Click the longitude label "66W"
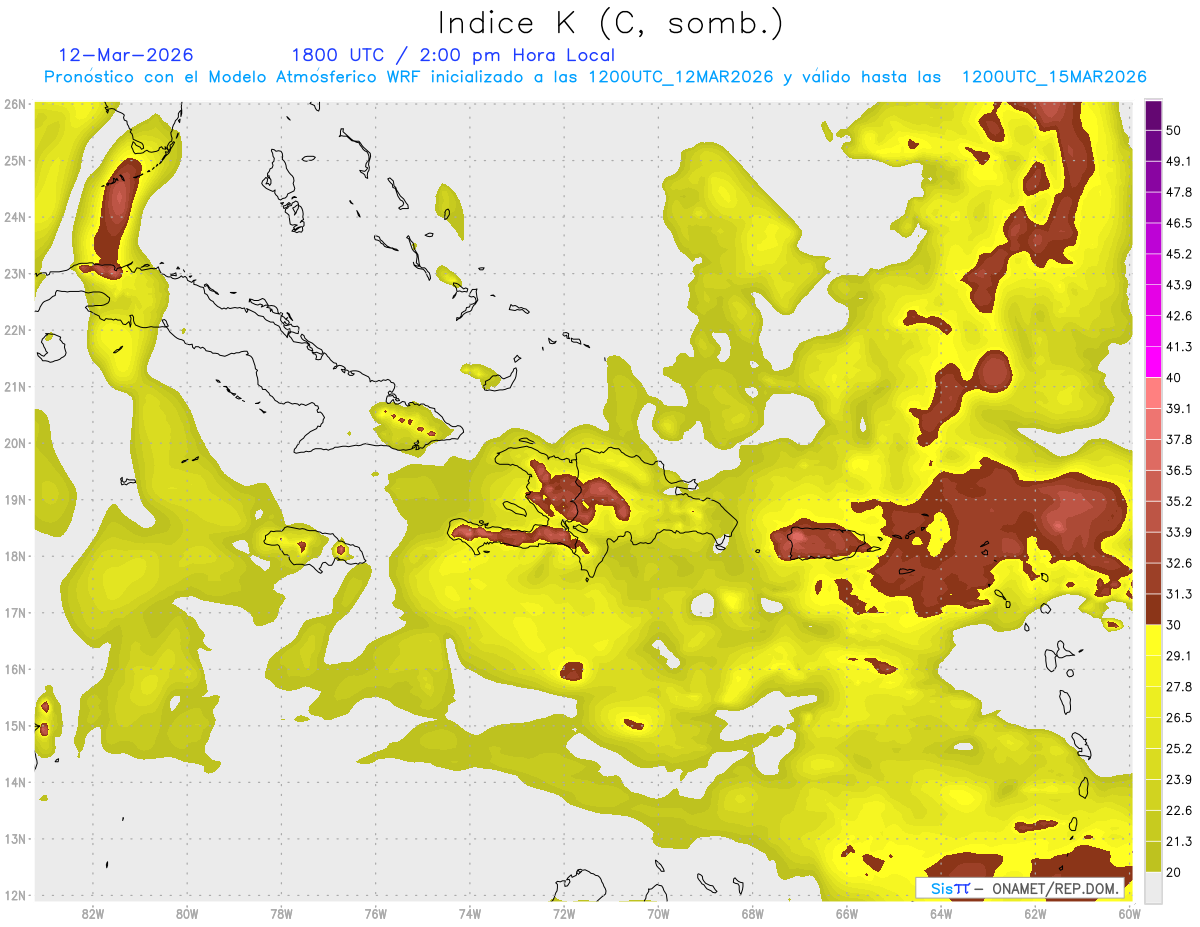 tap(847, 914)
